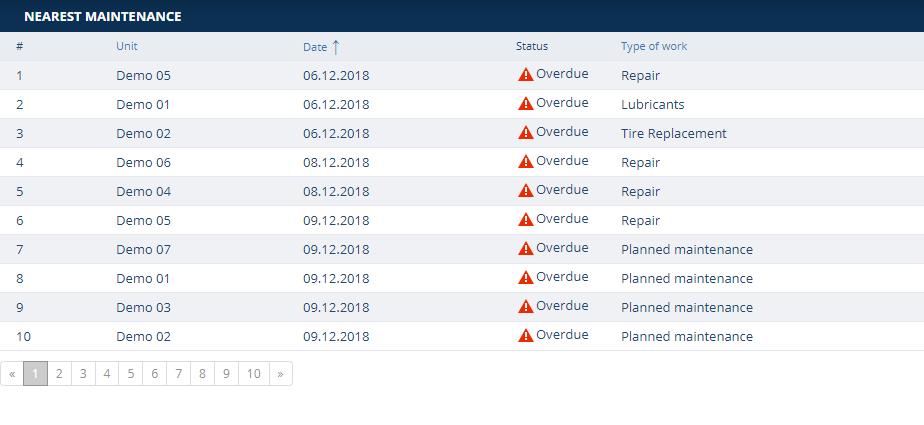Jump to page 5 in pagination
Viewport: 924px width, 425px height.
130,374
